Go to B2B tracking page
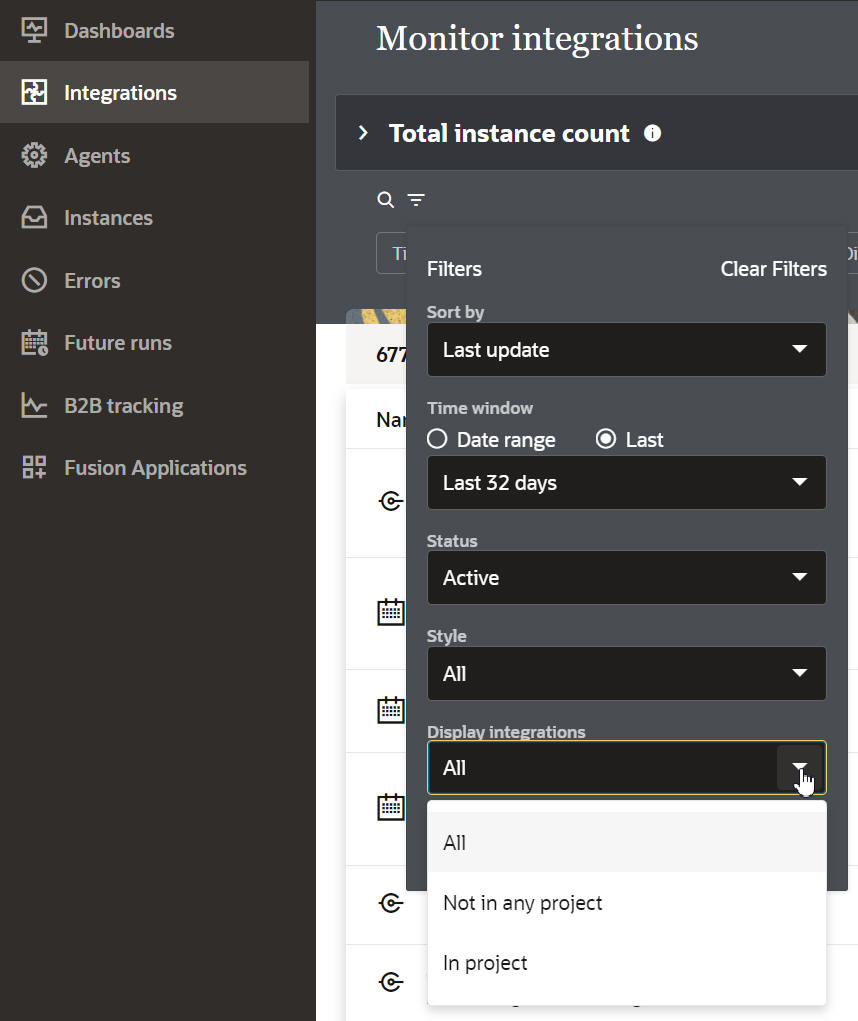Screen dimensions: 858x1021 coord(123,406)
